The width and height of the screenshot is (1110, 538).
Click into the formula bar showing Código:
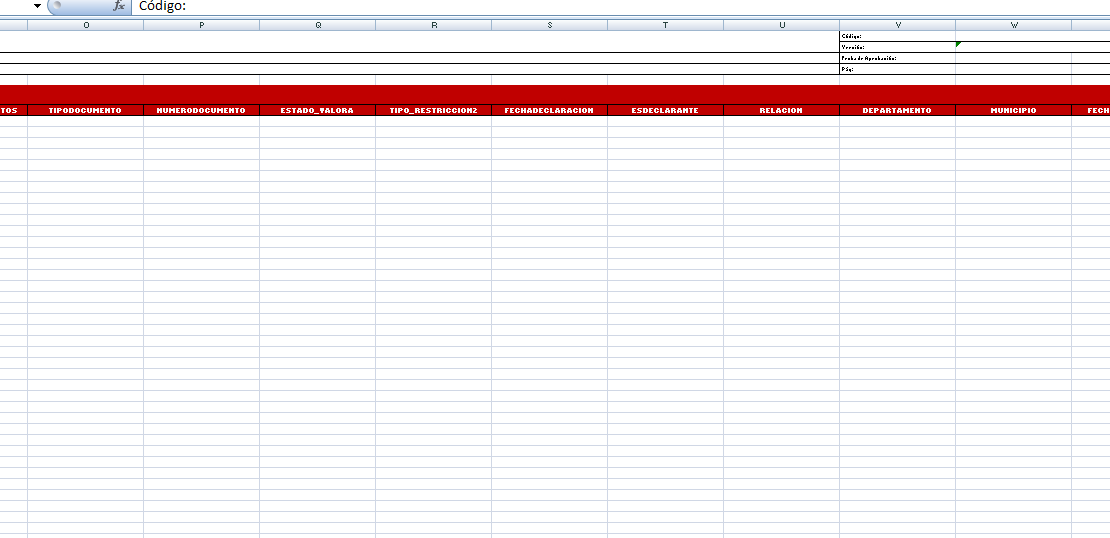click(621, 6)
